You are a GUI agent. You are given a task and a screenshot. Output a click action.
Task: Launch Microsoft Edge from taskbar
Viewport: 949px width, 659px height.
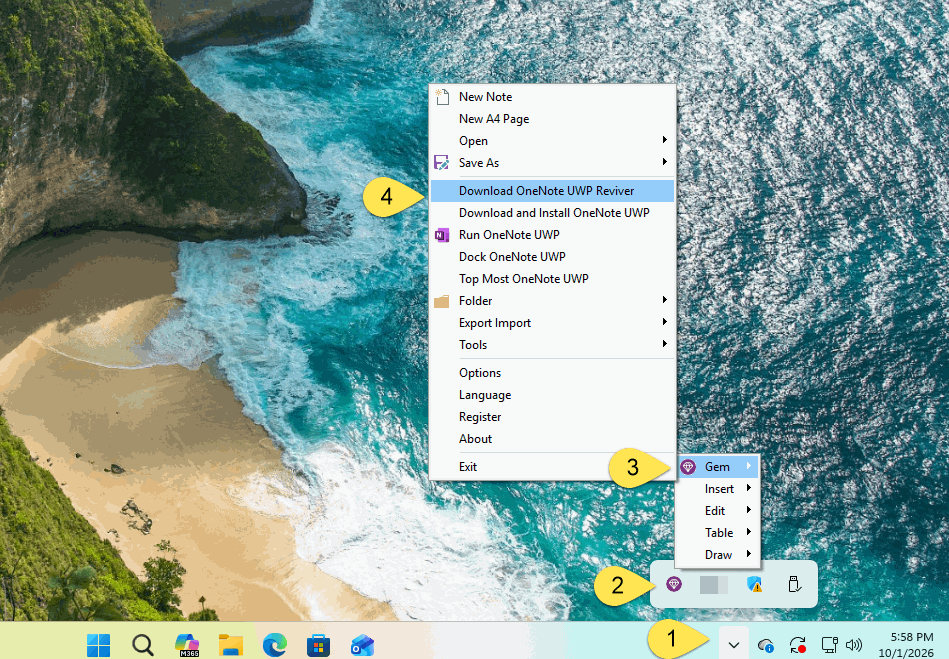(275, 645)
